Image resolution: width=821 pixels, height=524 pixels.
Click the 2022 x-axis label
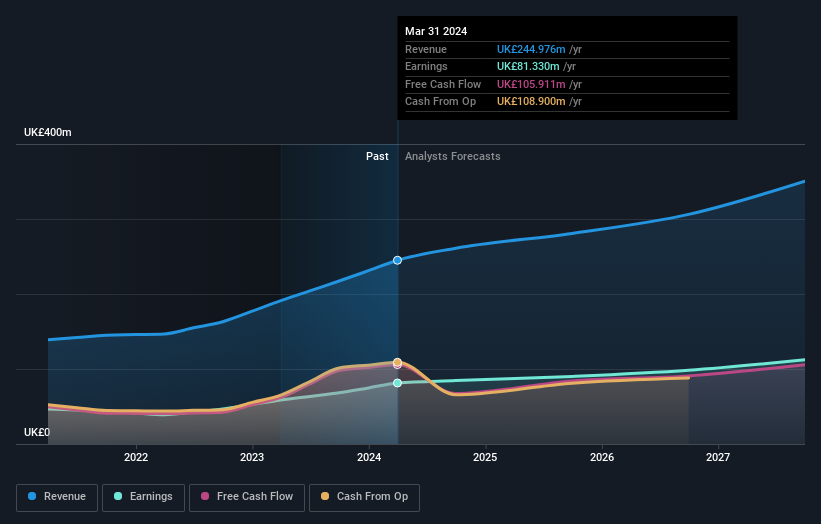tap(136, 458)
